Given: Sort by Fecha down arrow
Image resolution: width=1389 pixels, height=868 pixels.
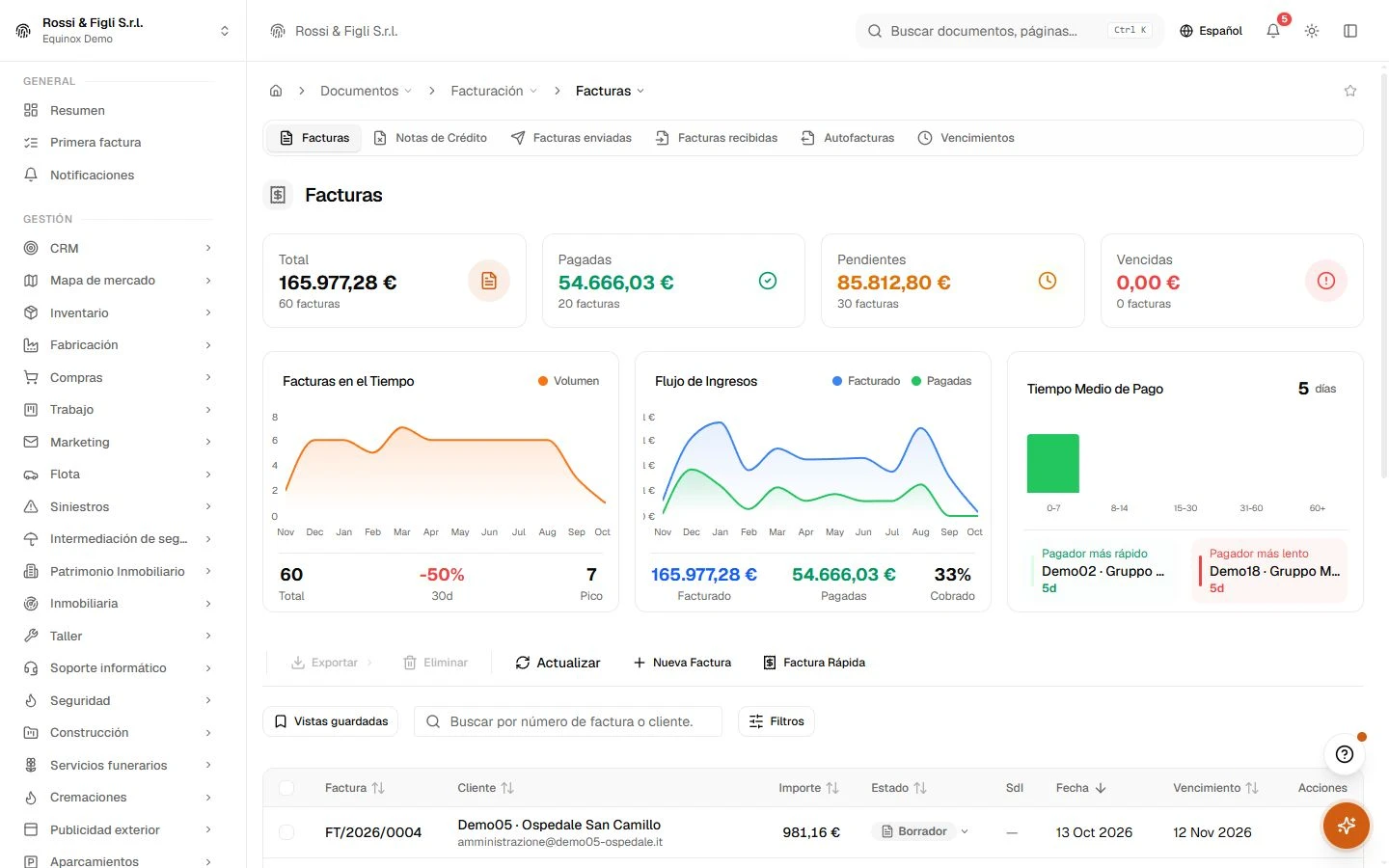Looking at the screenshot, I should tap(1101, 788).
